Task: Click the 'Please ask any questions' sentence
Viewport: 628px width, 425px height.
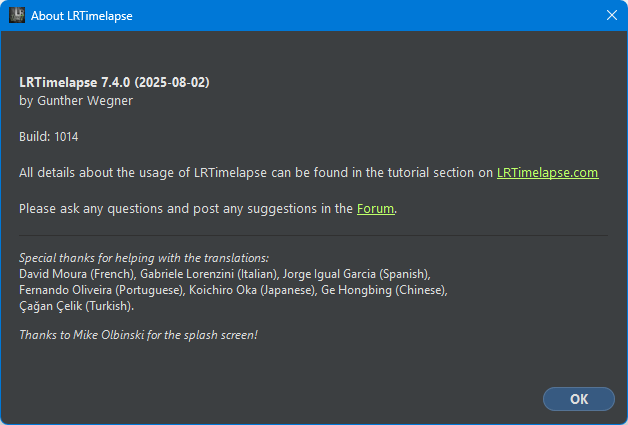Action: (x=186, y=209)
